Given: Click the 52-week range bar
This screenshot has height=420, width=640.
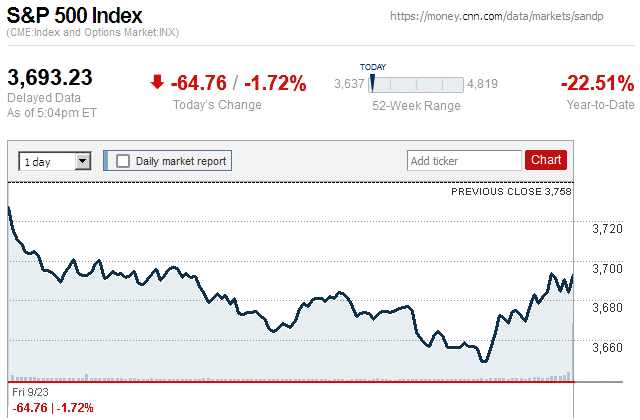Looking at the screenshot, I should pyautogui.click(x=416, y=85).
